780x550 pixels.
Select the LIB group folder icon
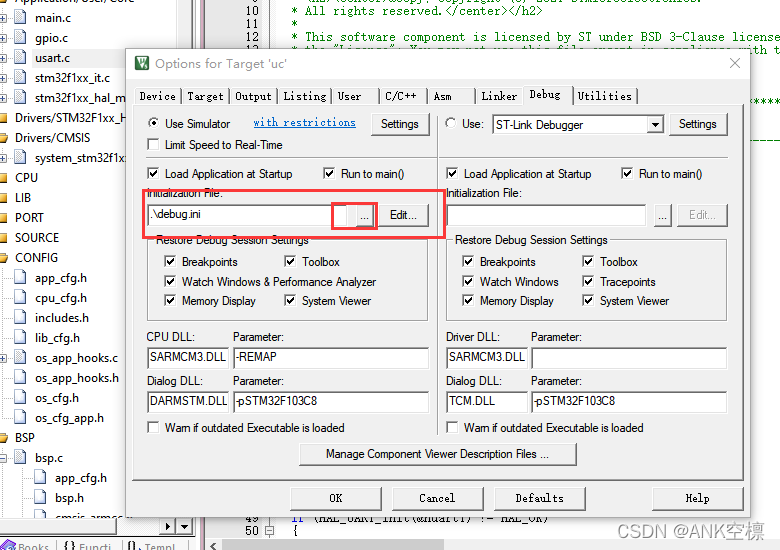4,197
